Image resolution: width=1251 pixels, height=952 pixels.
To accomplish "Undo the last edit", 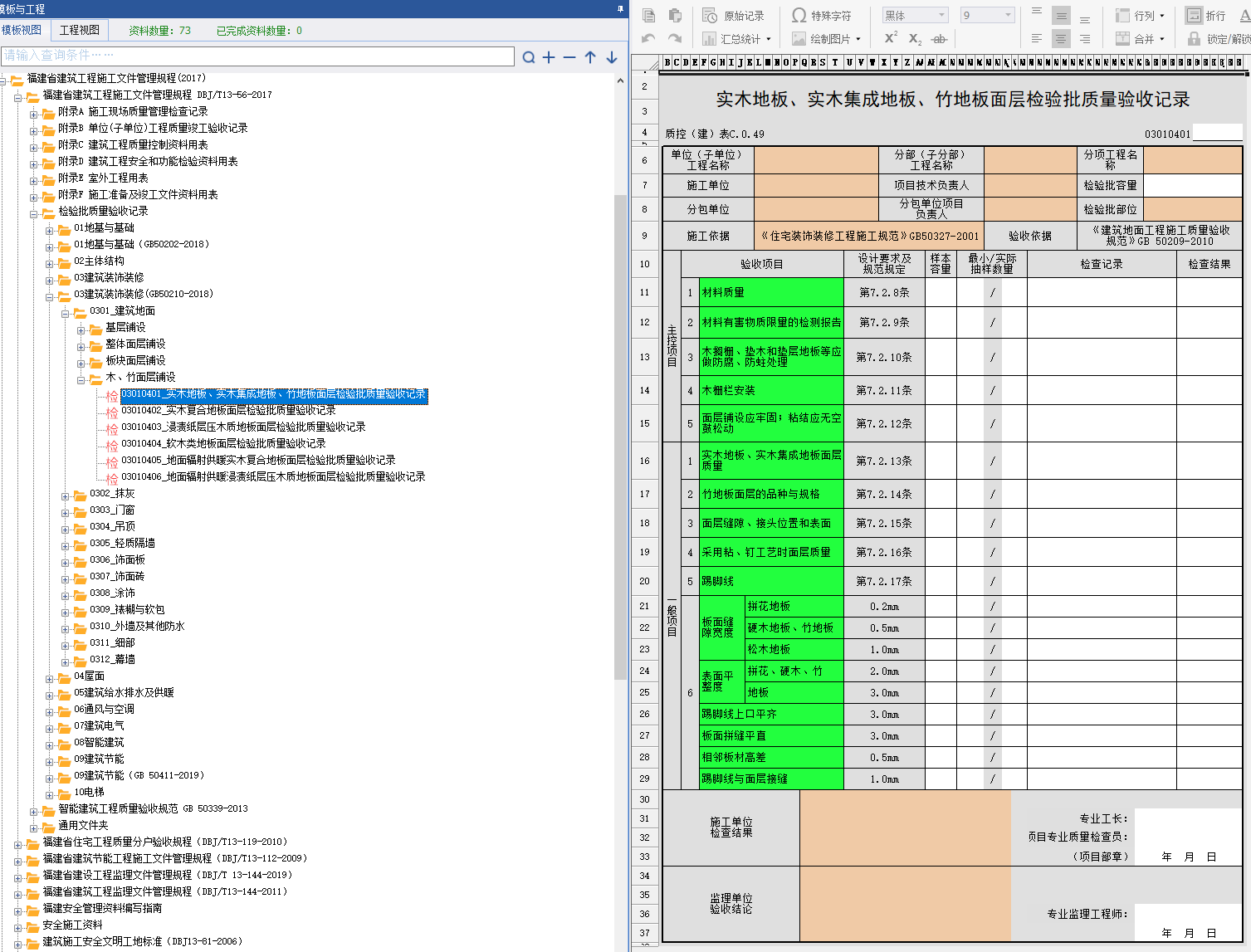I will (648, 38).
